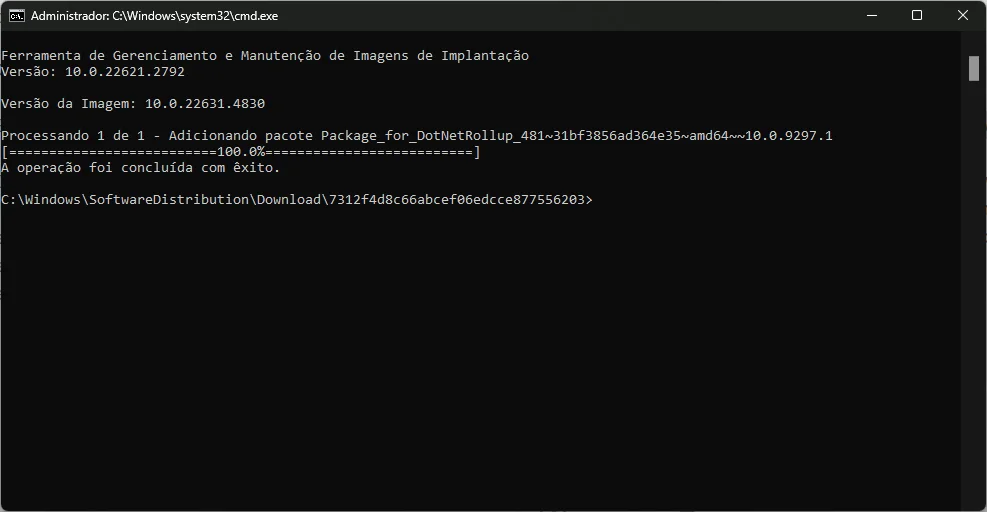The height and width of the screenshot is (512, 987).
Task: Open the cmd.exe system menu icon
Action: pos(17,16)
